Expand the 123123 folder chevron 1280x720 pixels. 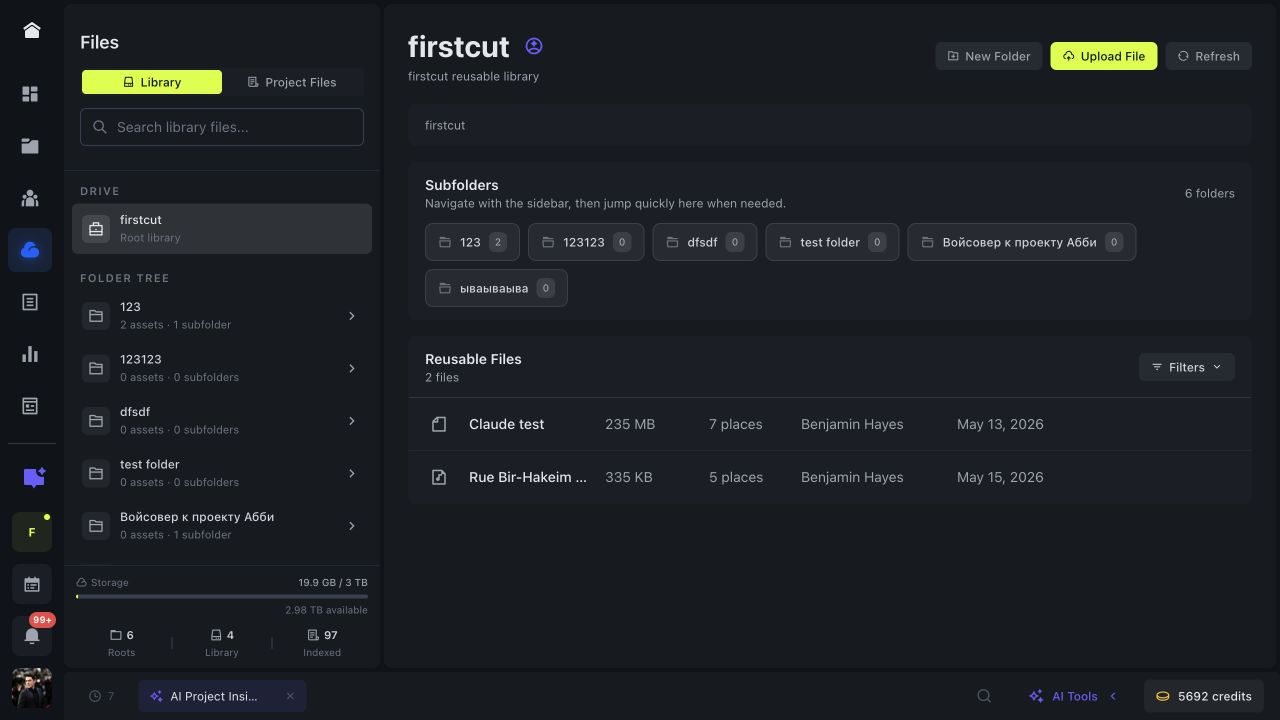(352, 368)
